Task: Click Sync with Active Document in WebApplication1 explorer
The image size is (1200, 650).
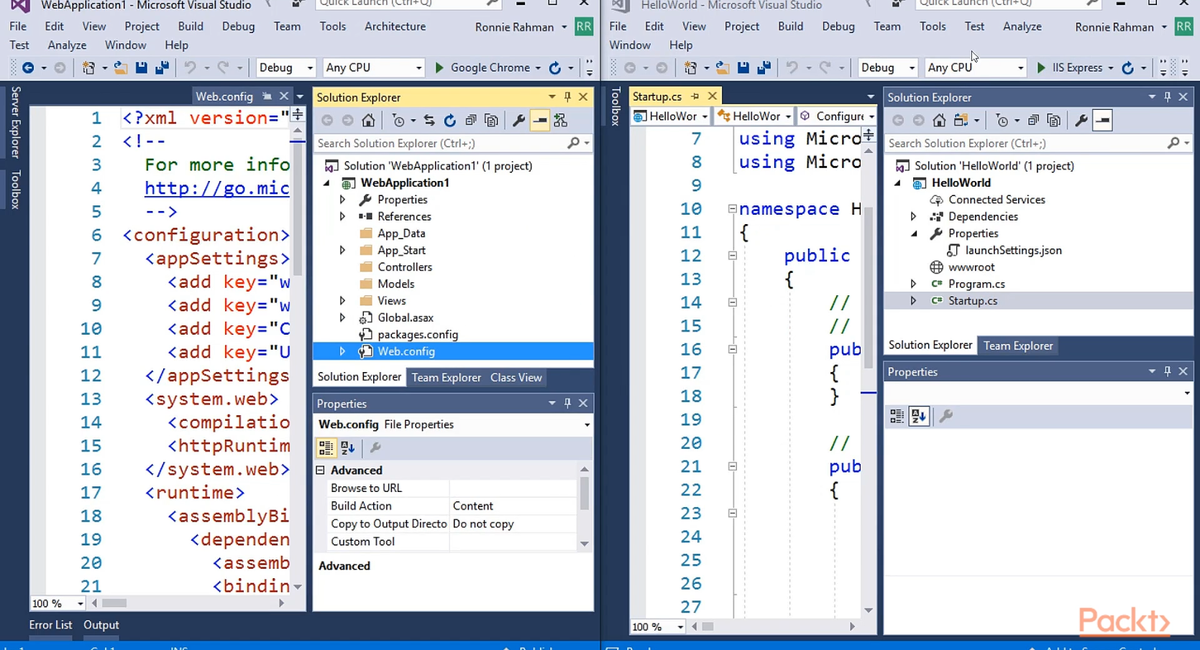Action: pos(429,121)
